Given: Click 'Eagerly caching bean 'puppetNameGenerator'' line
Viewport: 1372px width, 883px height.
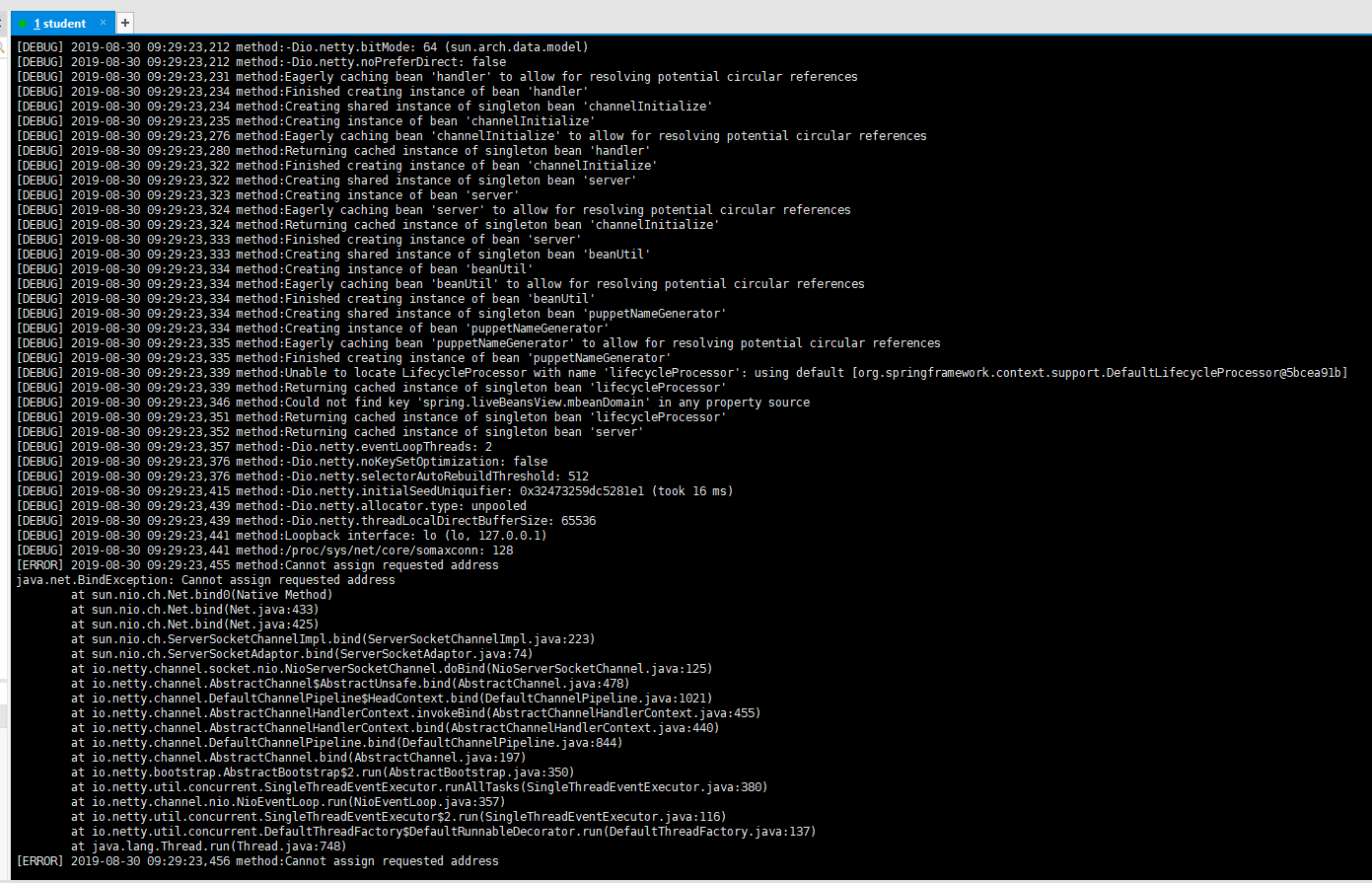Looking at the screenshot, I should coord(478,343).
